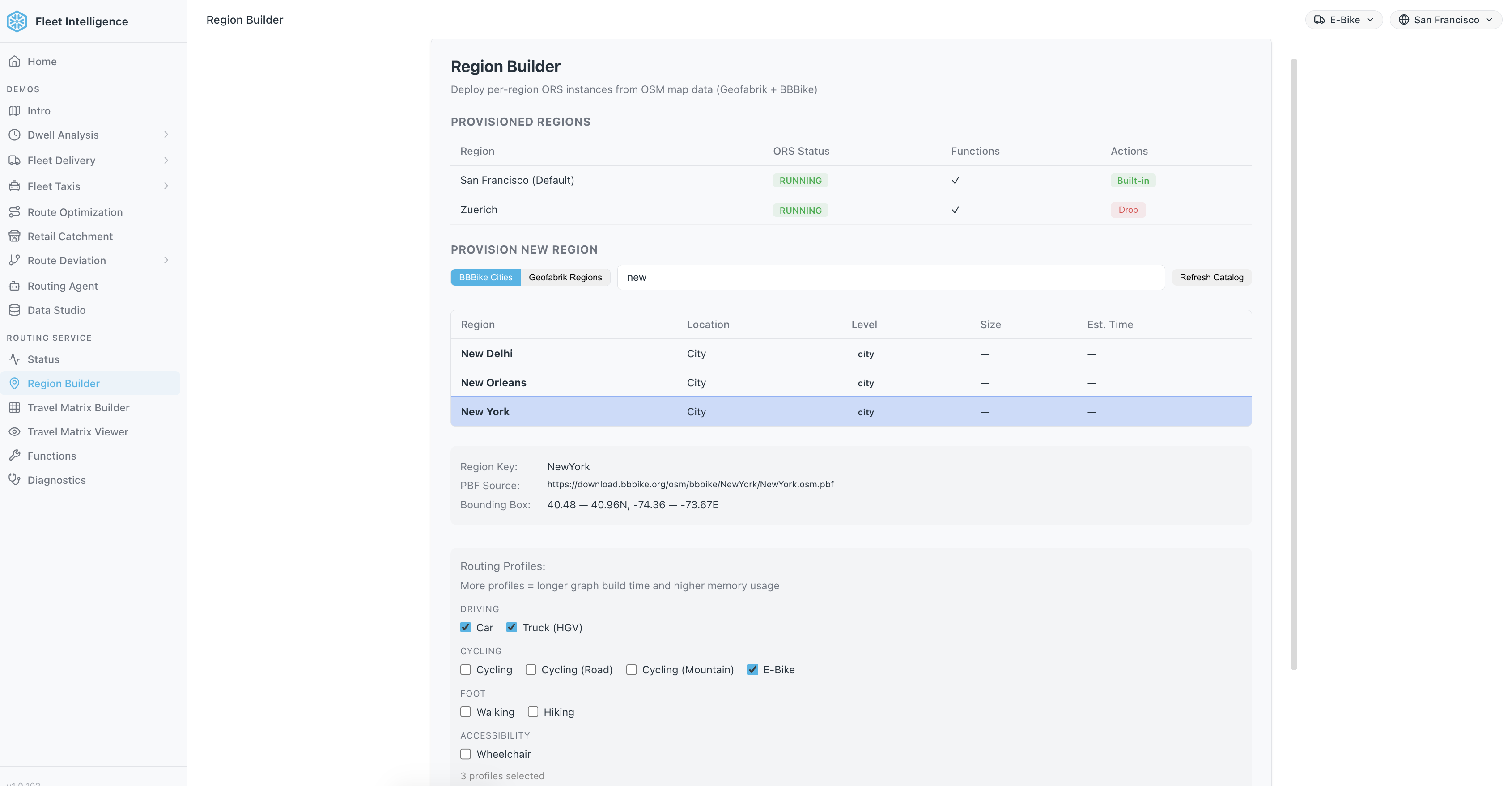Image resolution: width=1512 pixels, height=786 pixels.
Task: Click the Routing Agent robot icon
Action: point(15,286)
